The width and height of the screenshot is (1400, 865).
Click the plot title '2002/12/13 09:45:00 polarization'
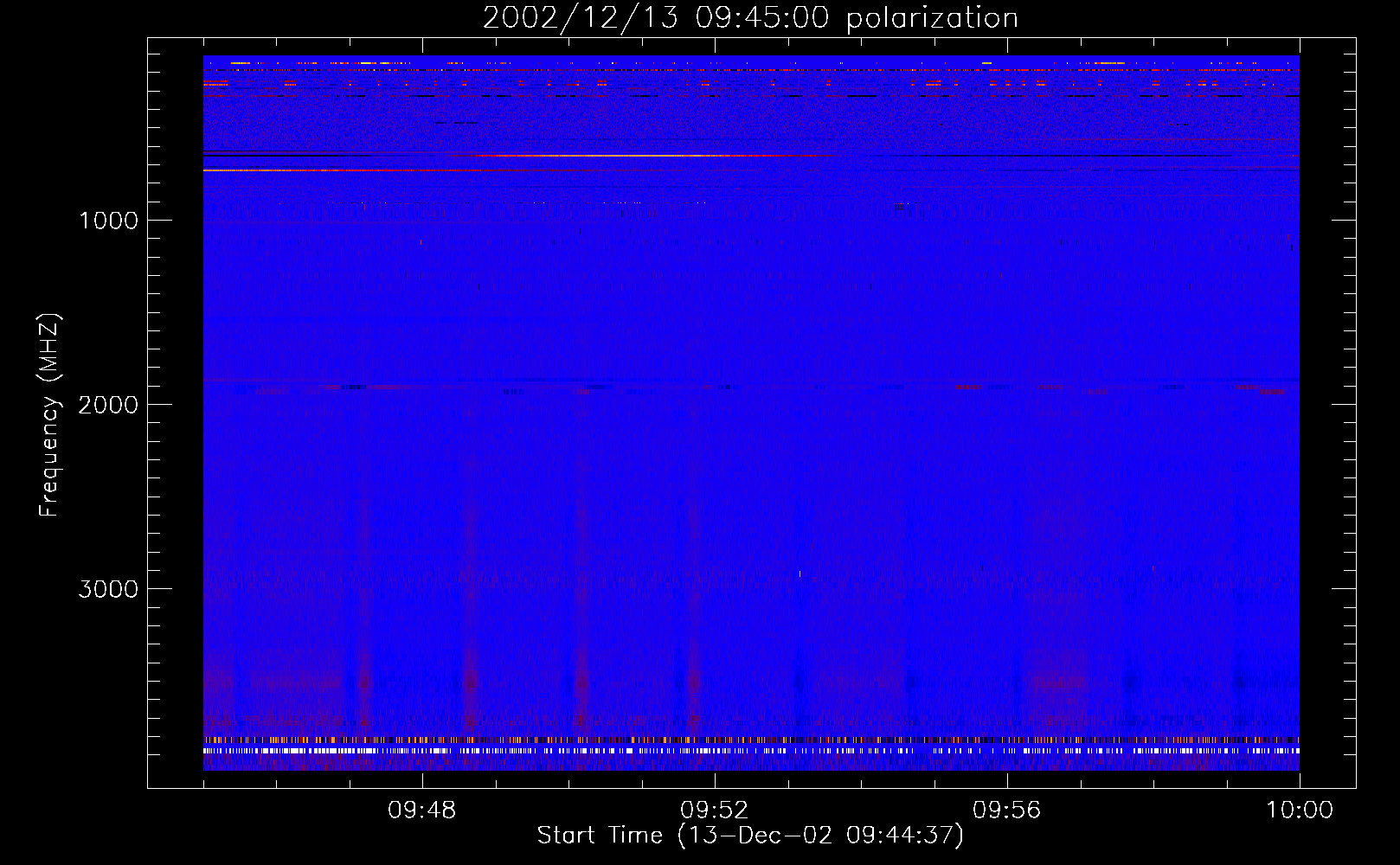coord(750,18)
